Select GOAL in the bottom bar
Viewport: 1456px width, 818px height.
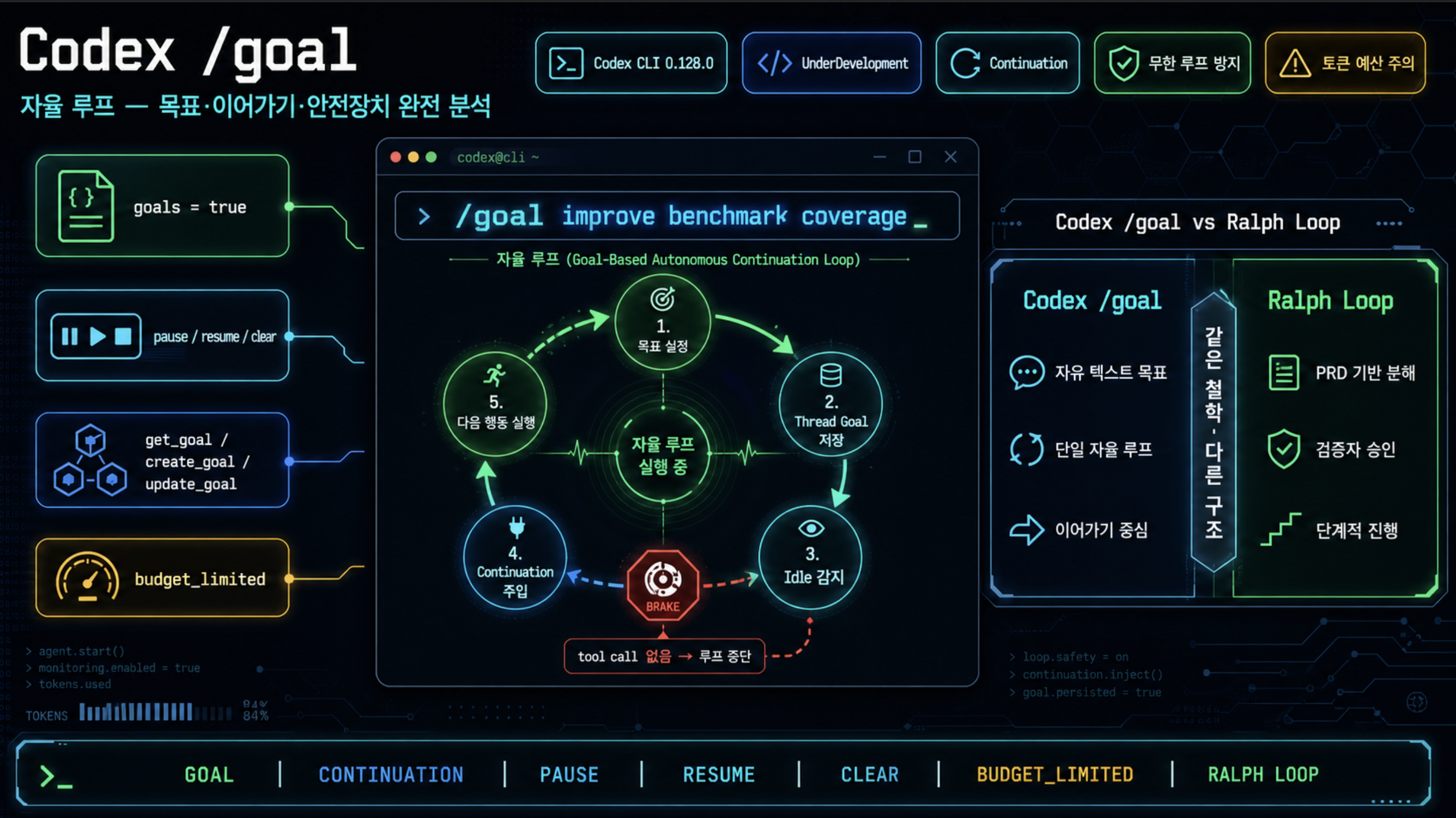click(209, 774)
